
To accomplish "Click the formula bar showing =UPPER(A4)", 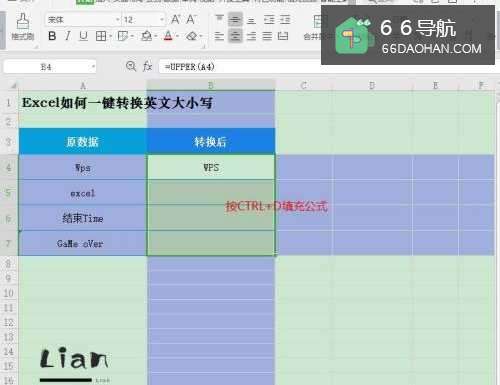I will [239, 67].
